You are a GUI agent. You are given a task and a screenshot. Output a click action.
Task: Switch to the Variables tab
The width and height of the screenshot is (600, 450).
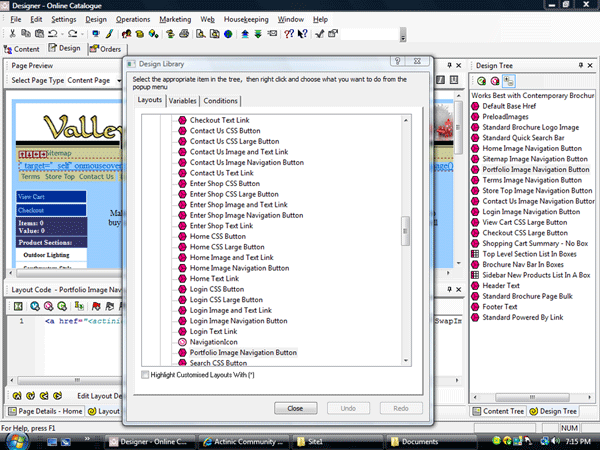pos(183,101)
